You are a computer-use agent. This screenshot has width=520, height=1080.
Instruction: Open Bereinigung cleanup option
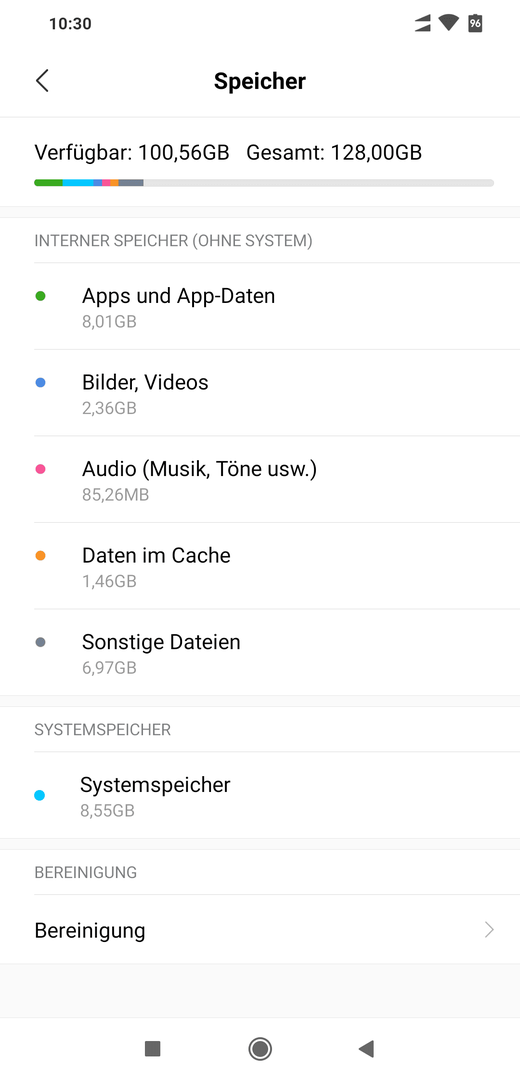tap(260, 930)
